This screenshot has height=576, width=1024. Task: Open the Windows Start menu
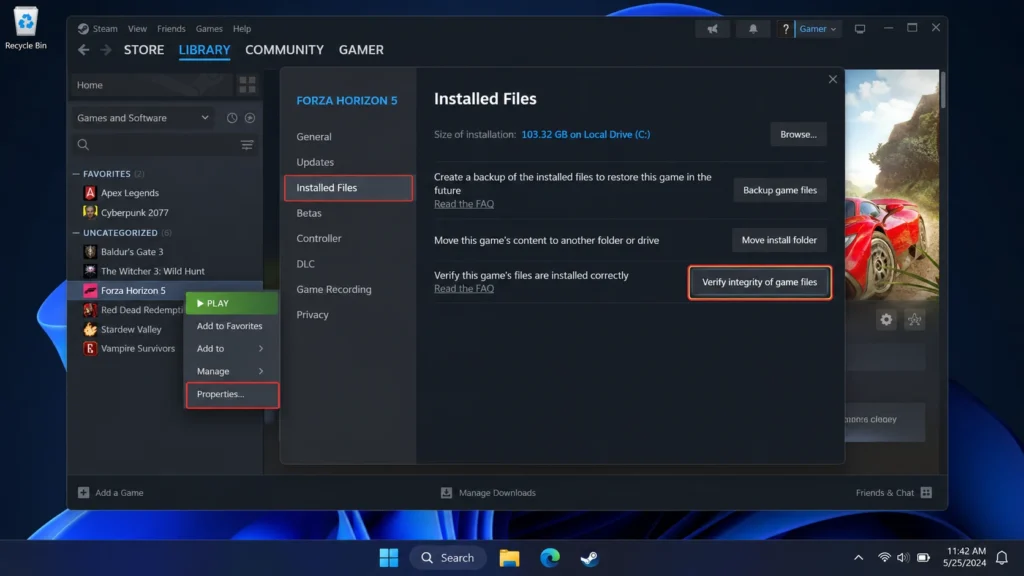(x=389, y=558)
